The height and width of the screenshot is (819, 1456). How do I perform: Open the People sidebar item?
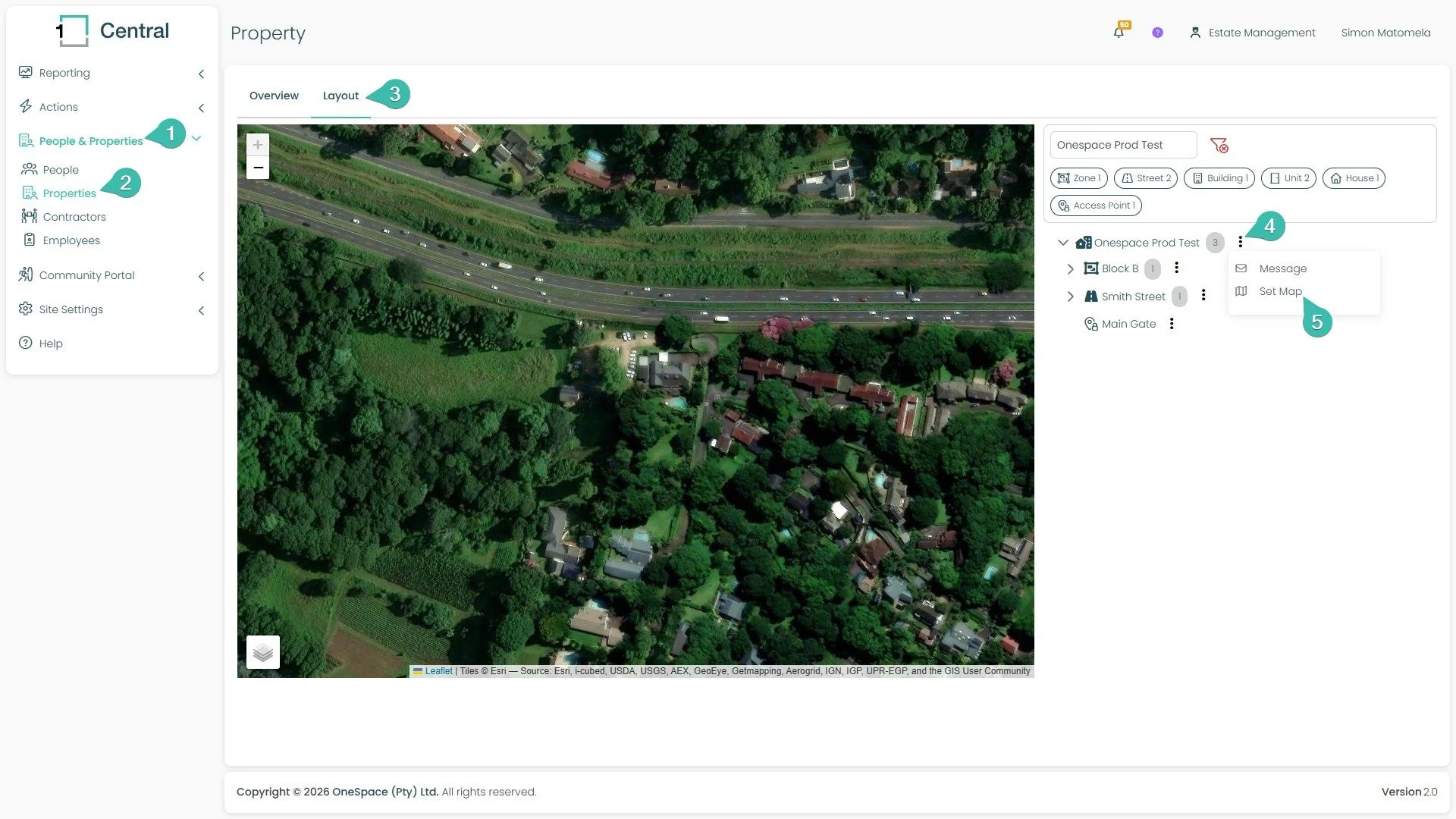point(61,170)
